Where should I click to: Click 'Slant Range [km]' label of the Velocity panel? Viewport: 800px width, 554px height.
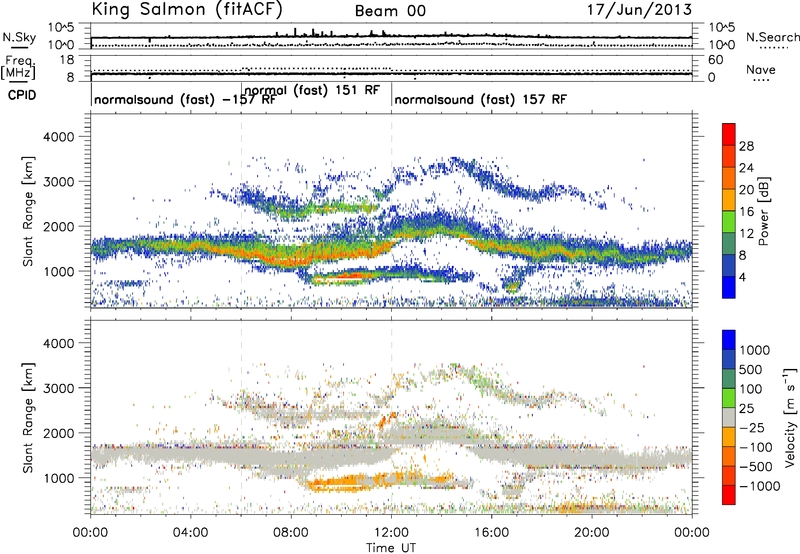28,418
